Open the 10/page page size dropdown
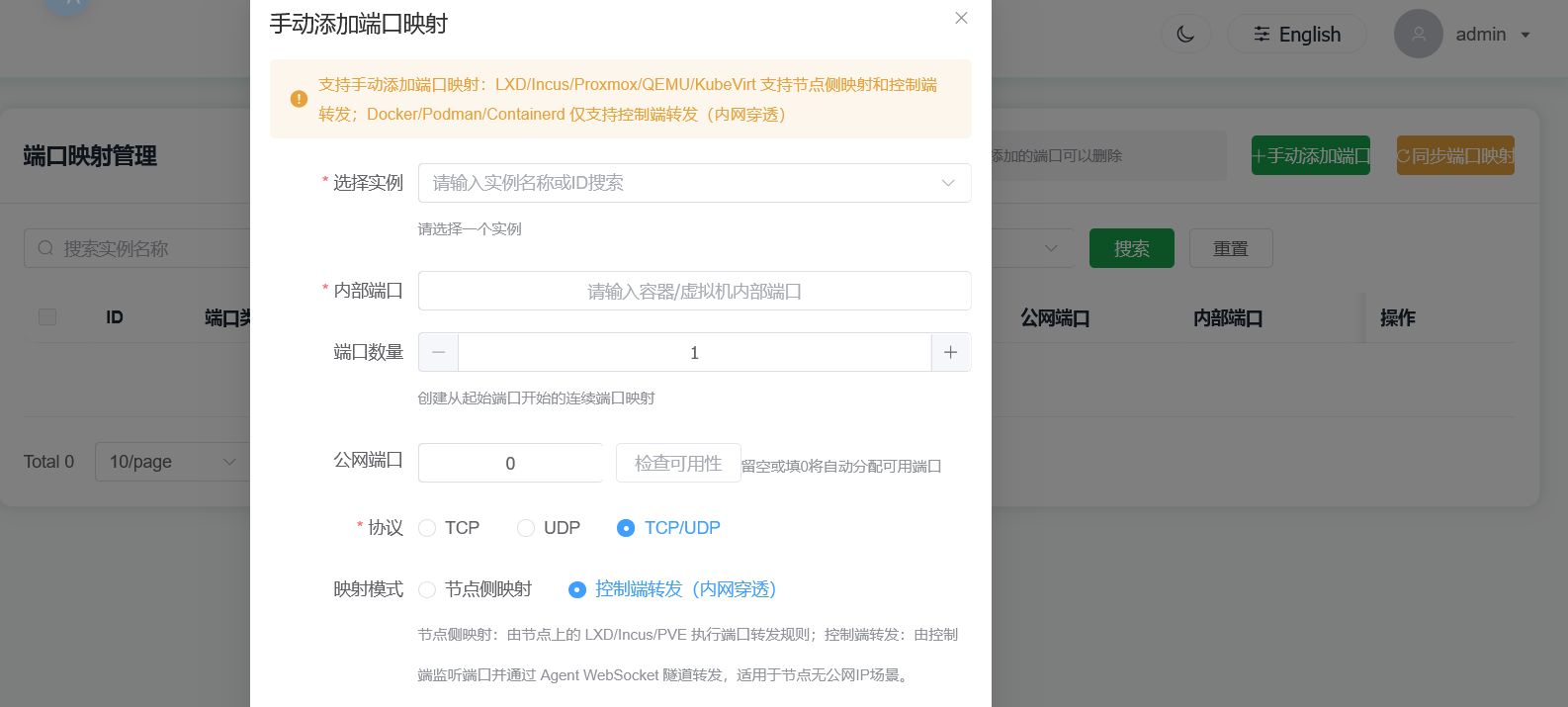The width and height of the screenshot is (1568, 707). click(172, 462)
